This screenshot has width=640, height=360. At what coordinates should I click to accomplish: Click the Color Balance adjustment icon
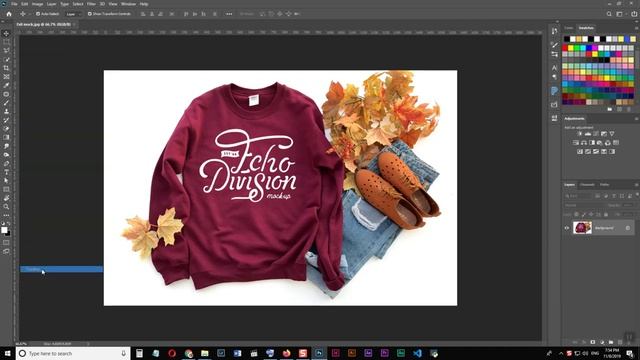point(584,142)
